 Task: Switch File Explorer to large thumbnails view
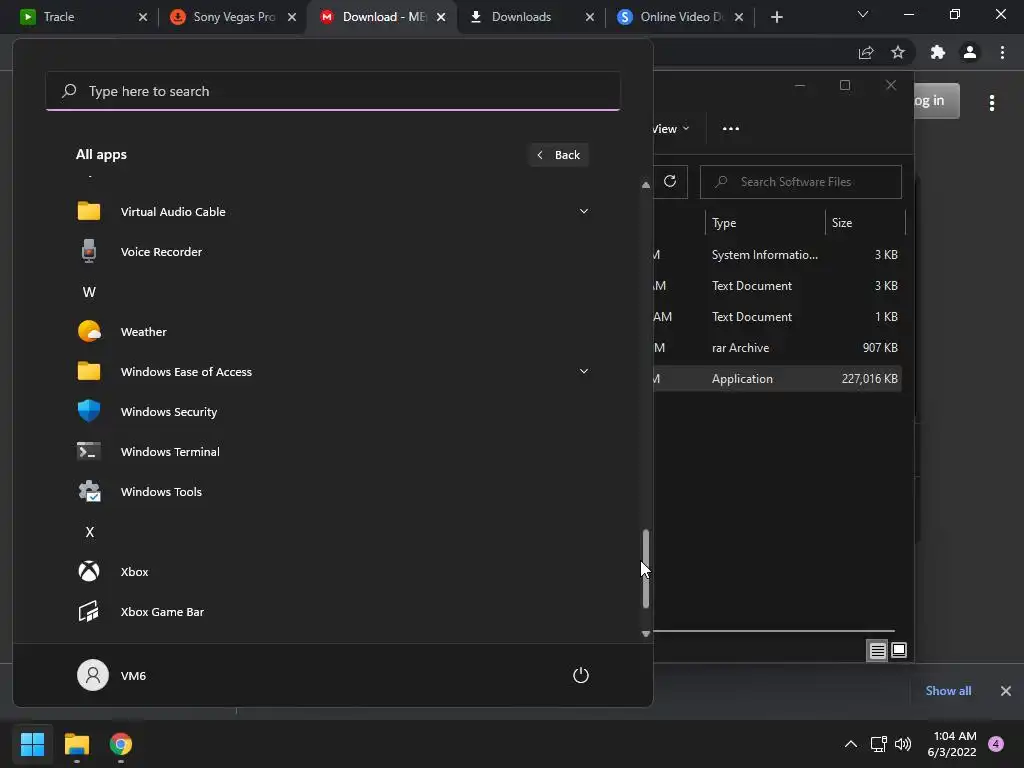pos(899,650)
